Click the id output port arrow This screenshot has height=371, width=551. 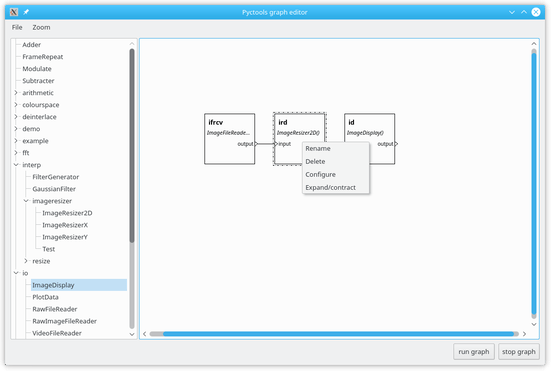click(x=396, y=144)
